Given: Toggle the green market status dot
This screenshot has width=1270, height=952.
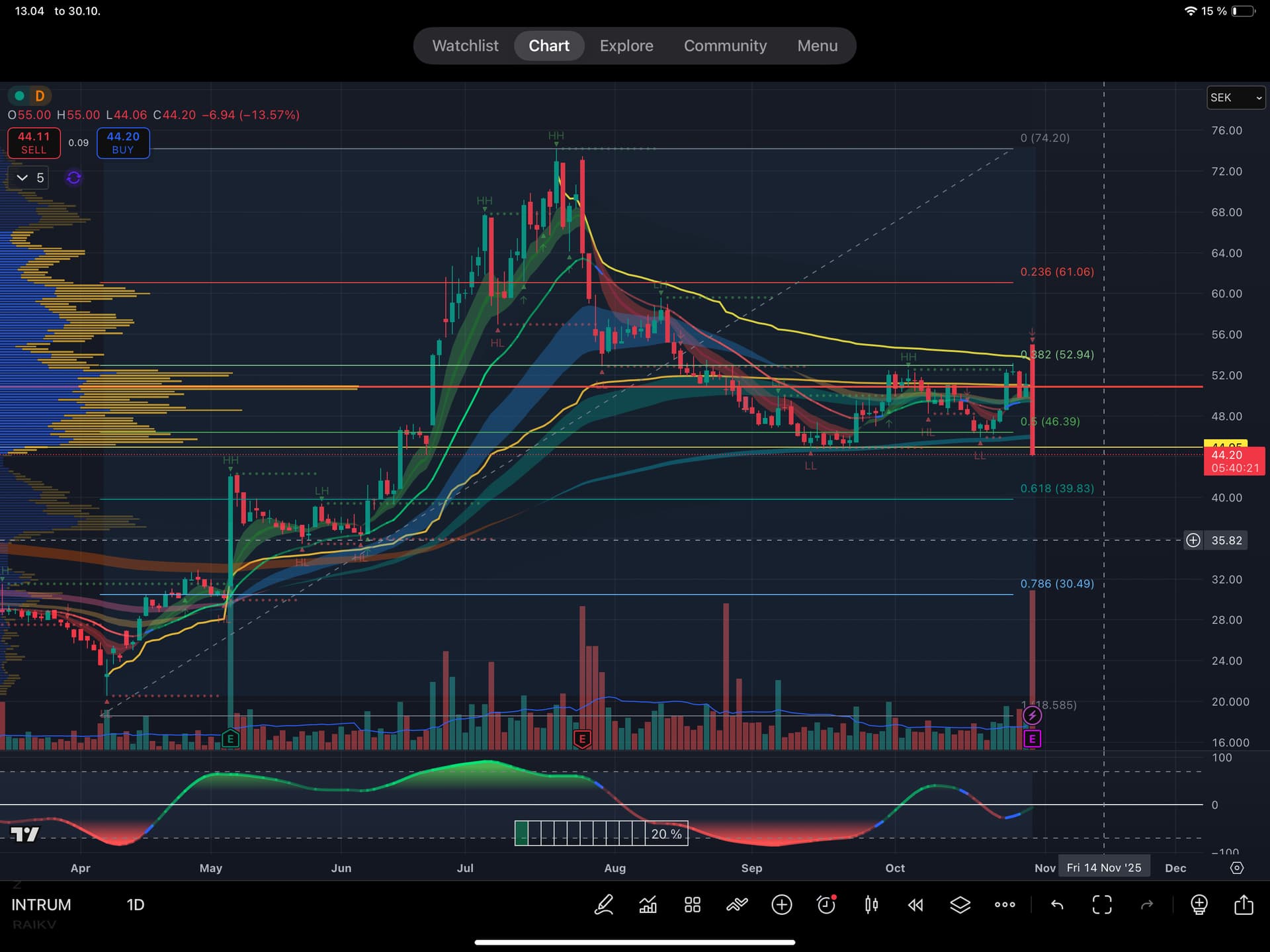Looking at the screenshot, I should tap(20, 96).
